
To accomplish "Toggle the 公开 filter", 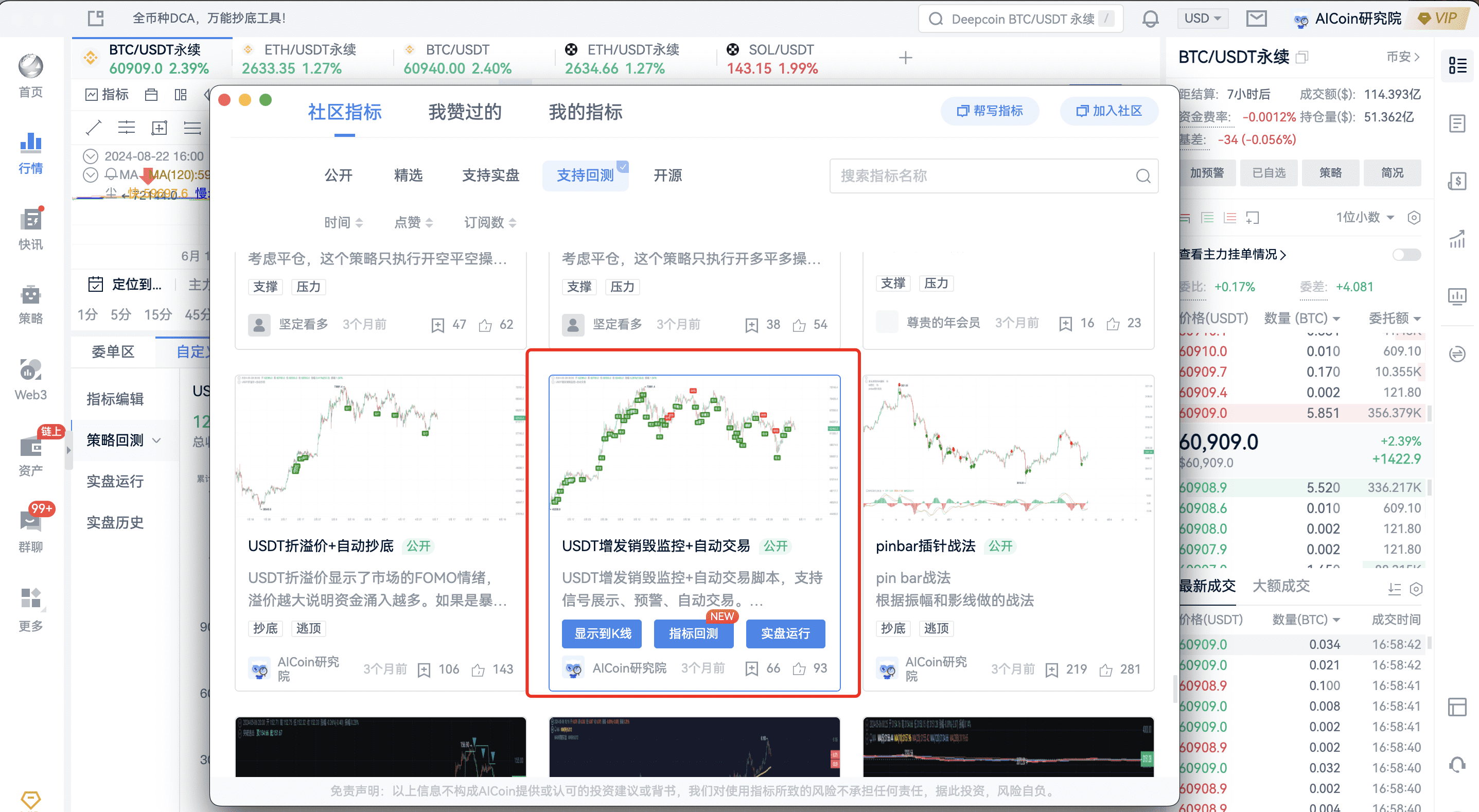I will 338,175.
